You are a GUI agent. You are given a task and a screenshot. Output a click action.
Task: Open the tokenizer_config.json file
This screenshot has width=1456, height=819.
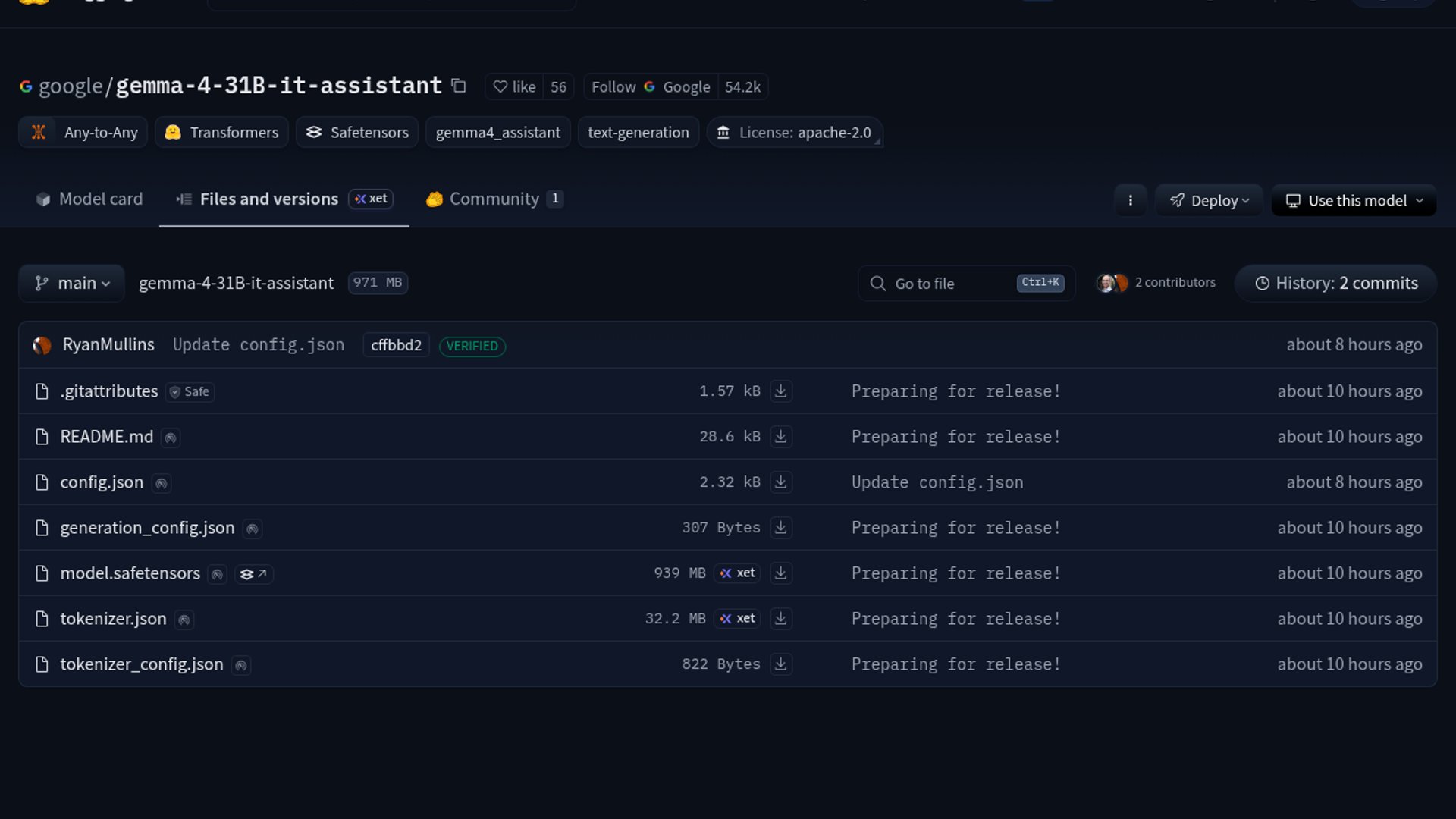(x=142, y=664)
